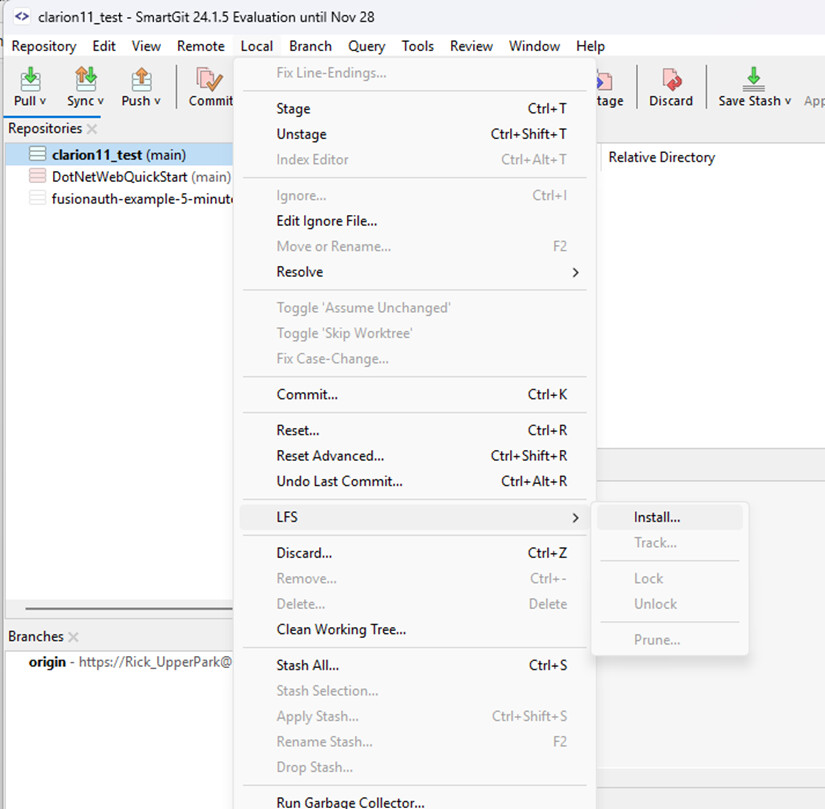Screen dimensions: 825x809
Task: Click the Save Stash toolbar icon
Action: (753, 79)
